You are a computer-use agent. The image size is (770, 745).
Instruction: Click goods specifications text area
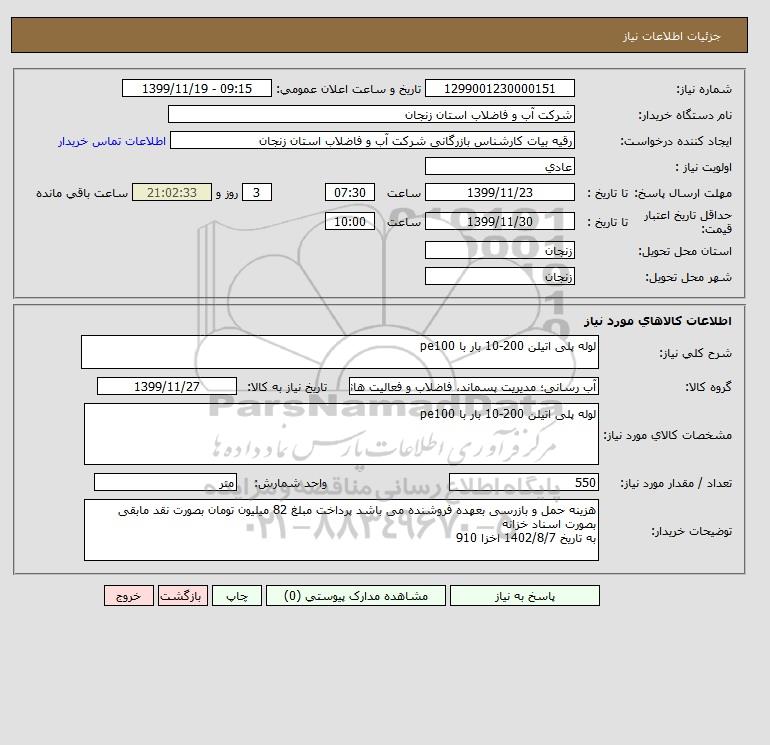tap(341, 434)
